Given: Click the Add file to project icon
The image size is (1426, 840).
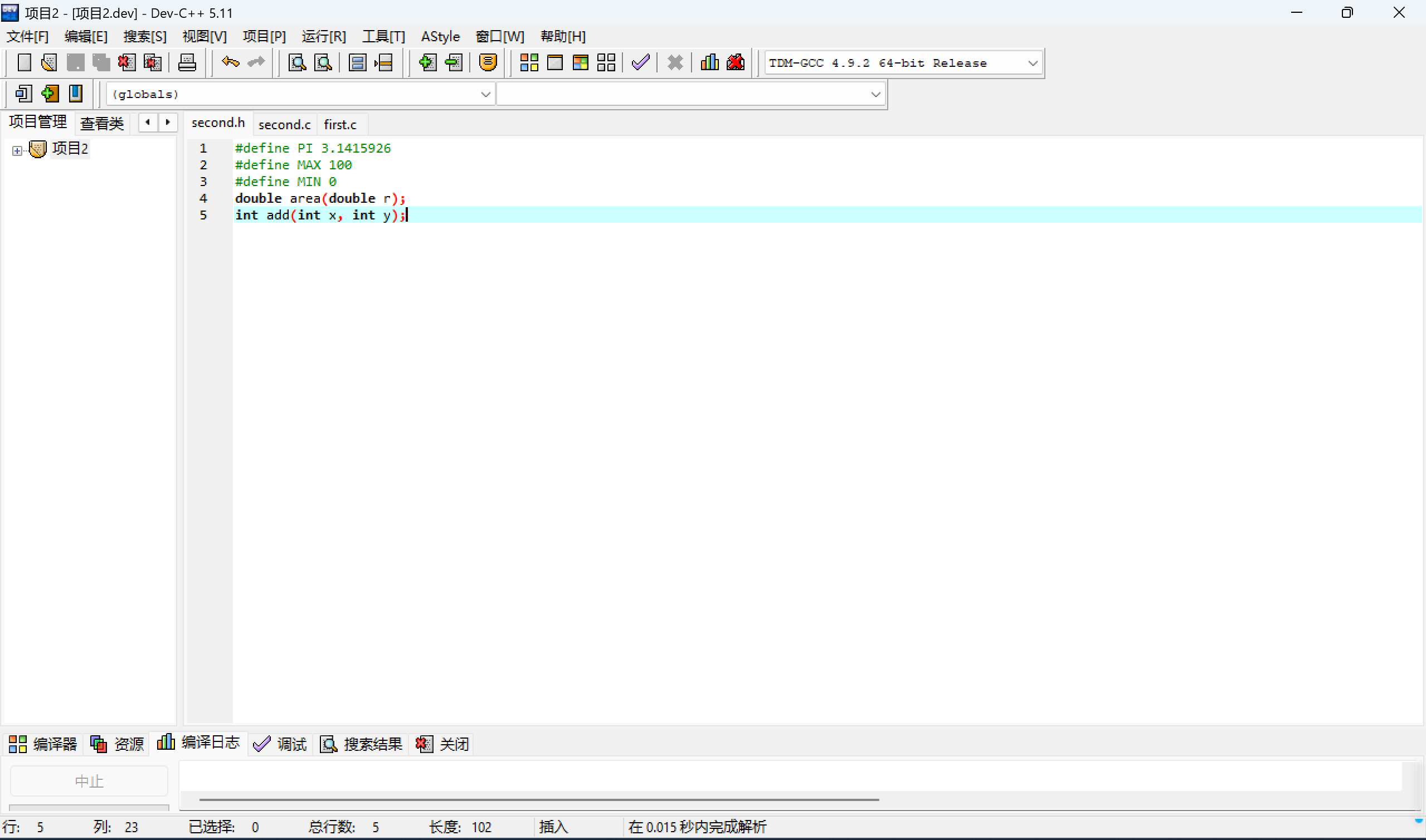Looking at the screenshot, I should coord(427,62).
